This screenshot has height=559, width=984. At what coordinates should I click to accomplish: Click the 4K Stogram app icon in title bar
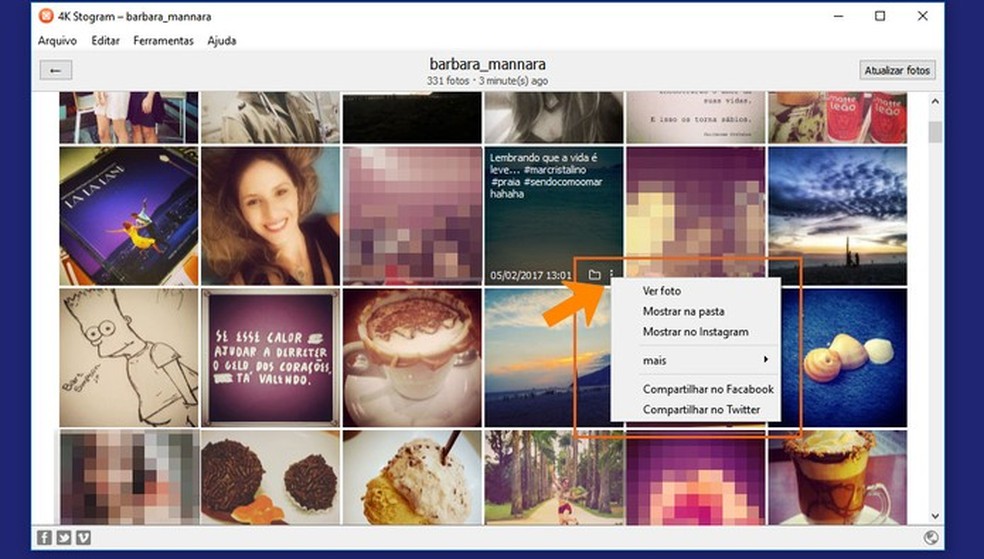pos(46,16)
